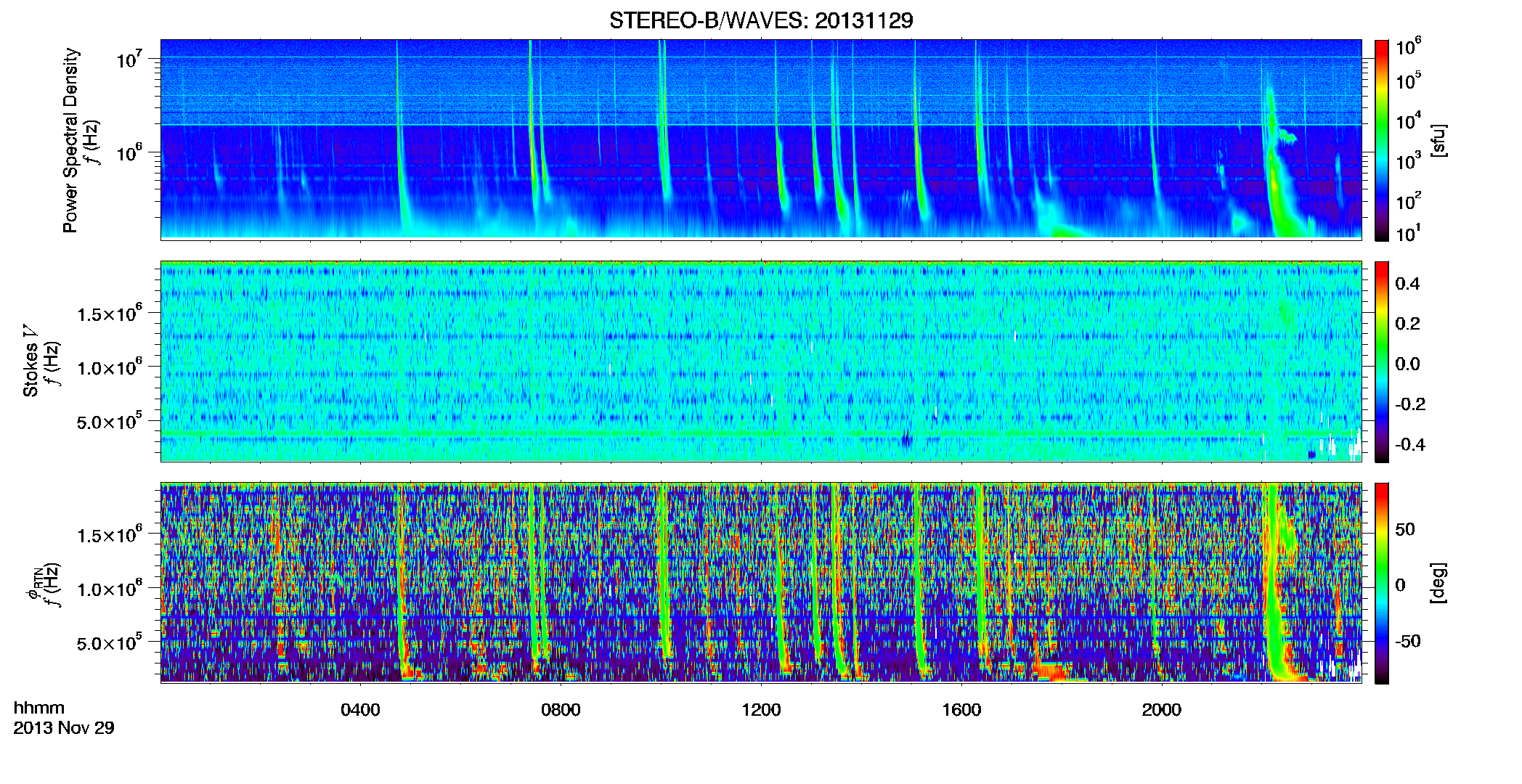Click the degrees colorbar beside the bottom panel
Screen dimensions: 1522x784
click(1381, 583)
